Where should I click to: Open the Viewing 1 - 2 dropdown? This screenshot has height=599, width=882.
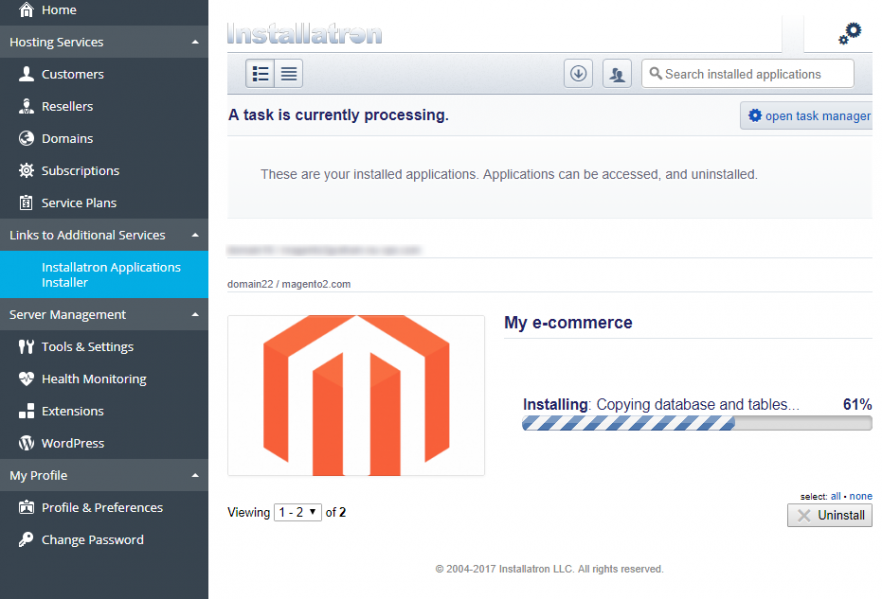298,512
